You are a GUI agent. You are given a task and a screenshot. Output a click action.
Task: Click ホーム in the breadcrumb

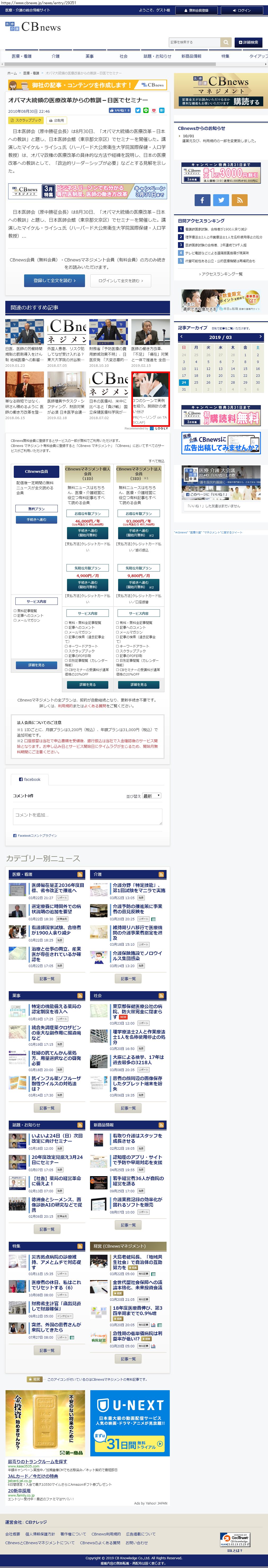point(12,73)
